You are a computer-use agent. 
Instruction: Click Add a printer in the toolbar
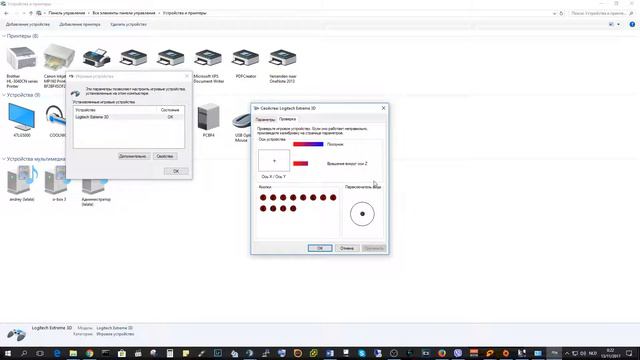(80, 24)
